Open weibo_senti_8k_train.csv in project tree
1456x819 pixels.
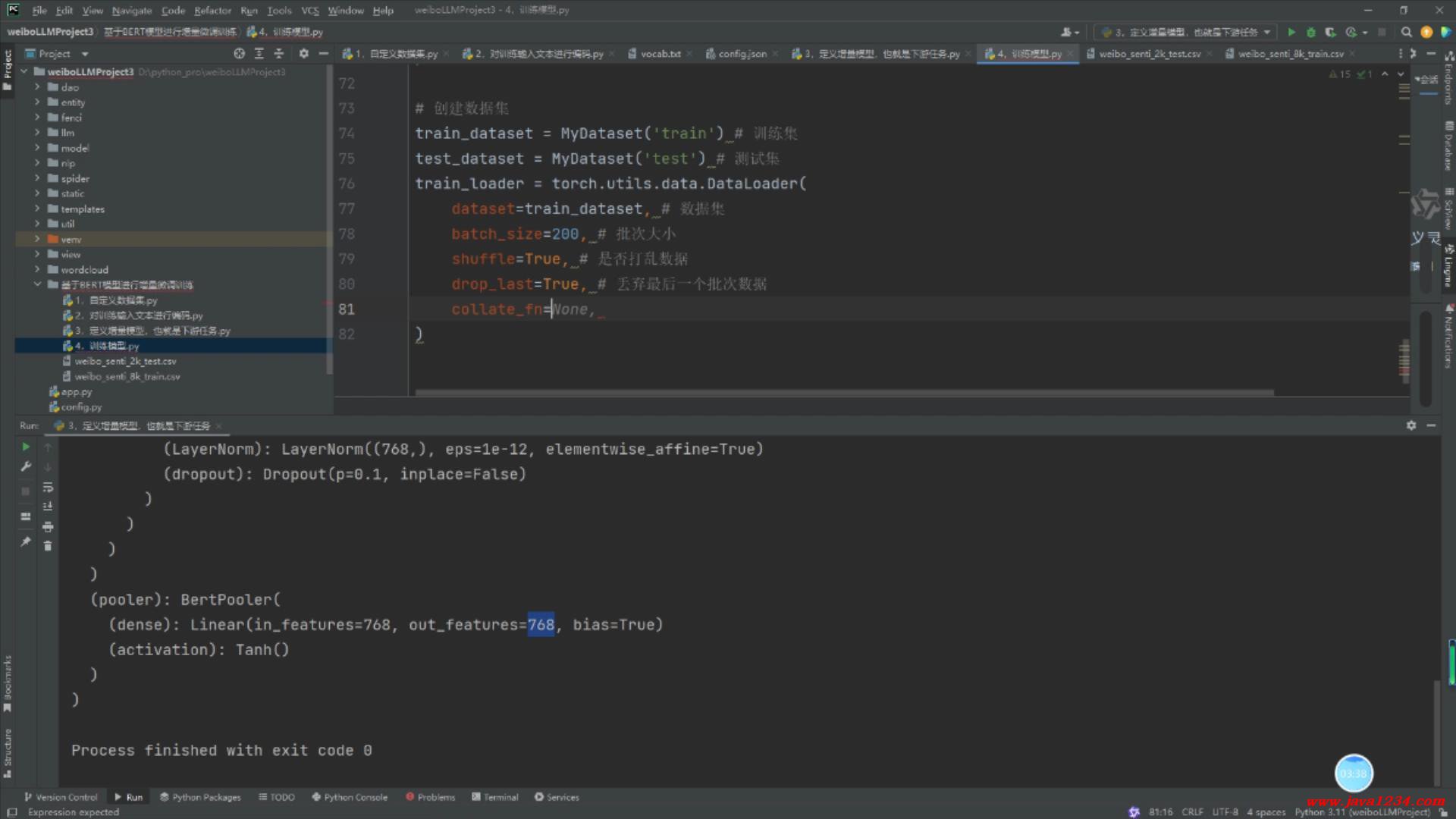click(127, 377)
